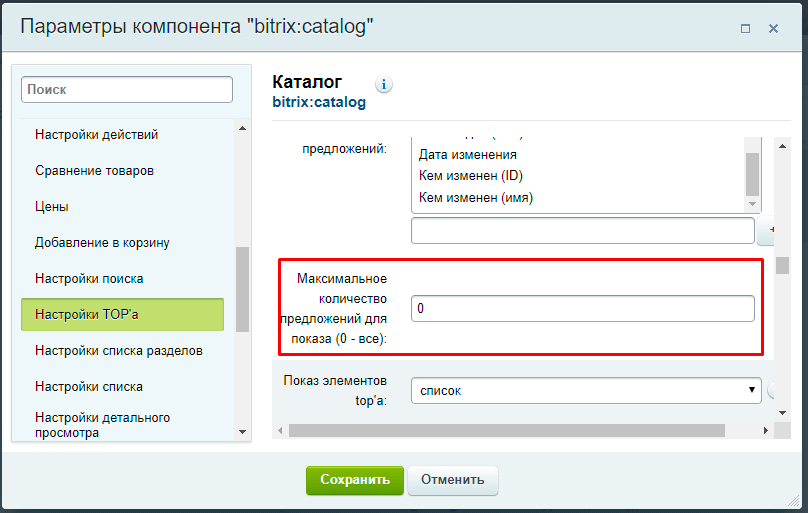Click the info icon next to Каталог
808x513 pixels.
384,85
